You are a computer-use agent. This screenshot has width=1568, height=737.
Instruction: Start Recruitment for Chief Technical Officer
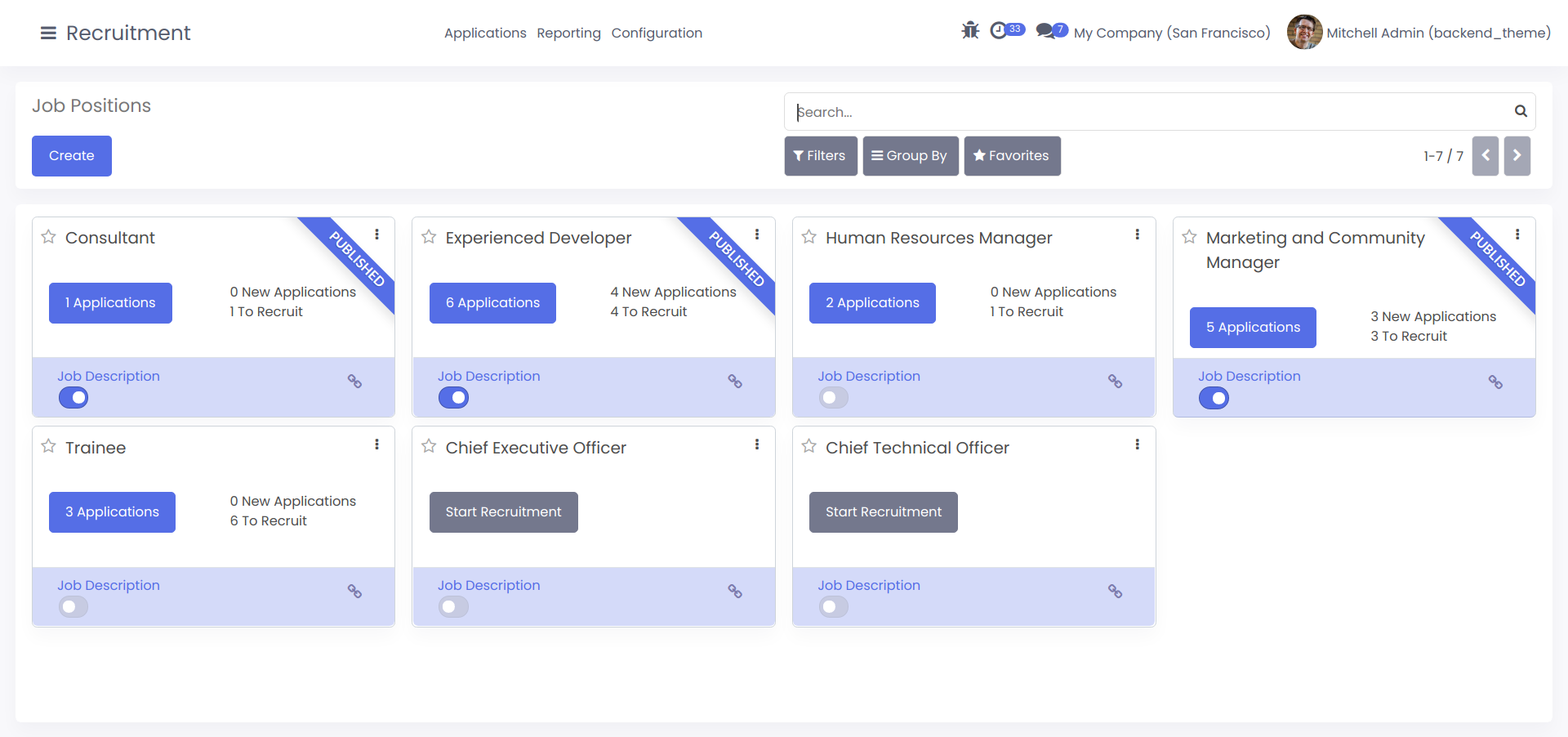(x=883, y=512)
